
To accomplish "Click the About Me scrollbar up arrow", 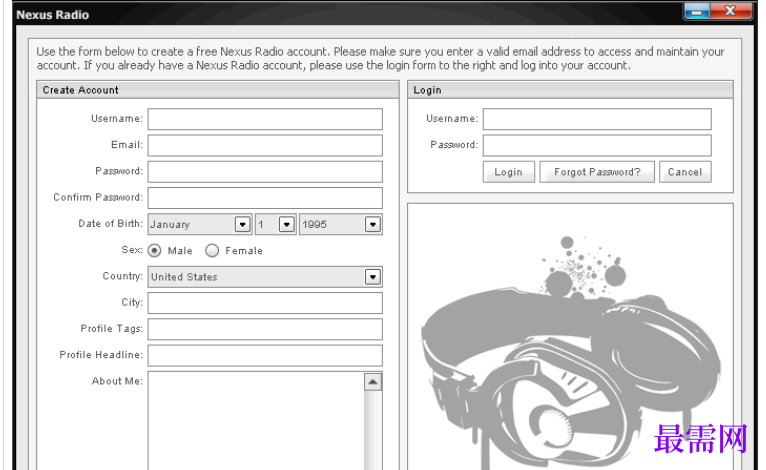I will point(373,382).
